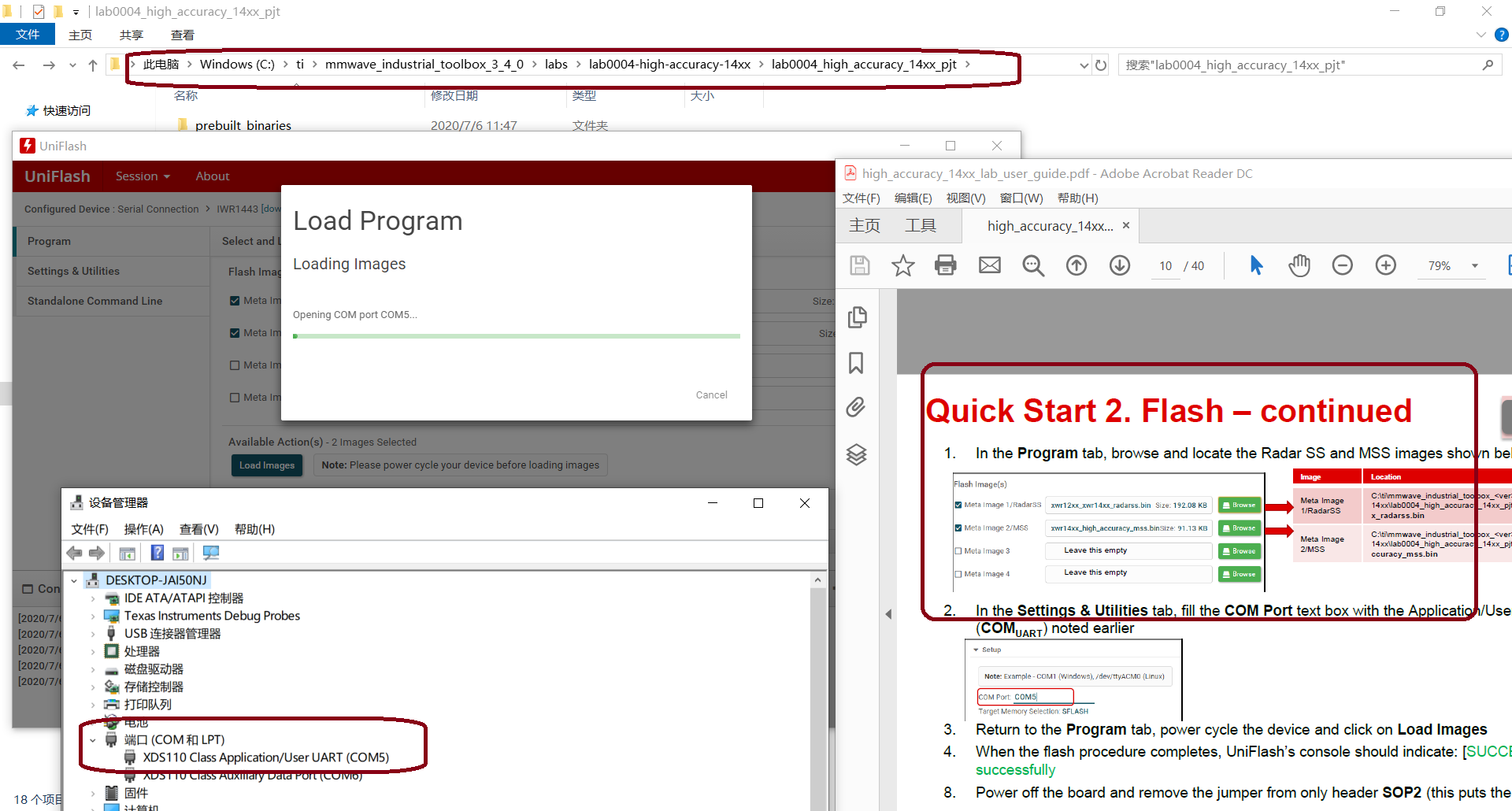This screenshot has height=811, width=1512.
Task: Refresh the Explorer address bar
Action: click(x=1101, y=65)
